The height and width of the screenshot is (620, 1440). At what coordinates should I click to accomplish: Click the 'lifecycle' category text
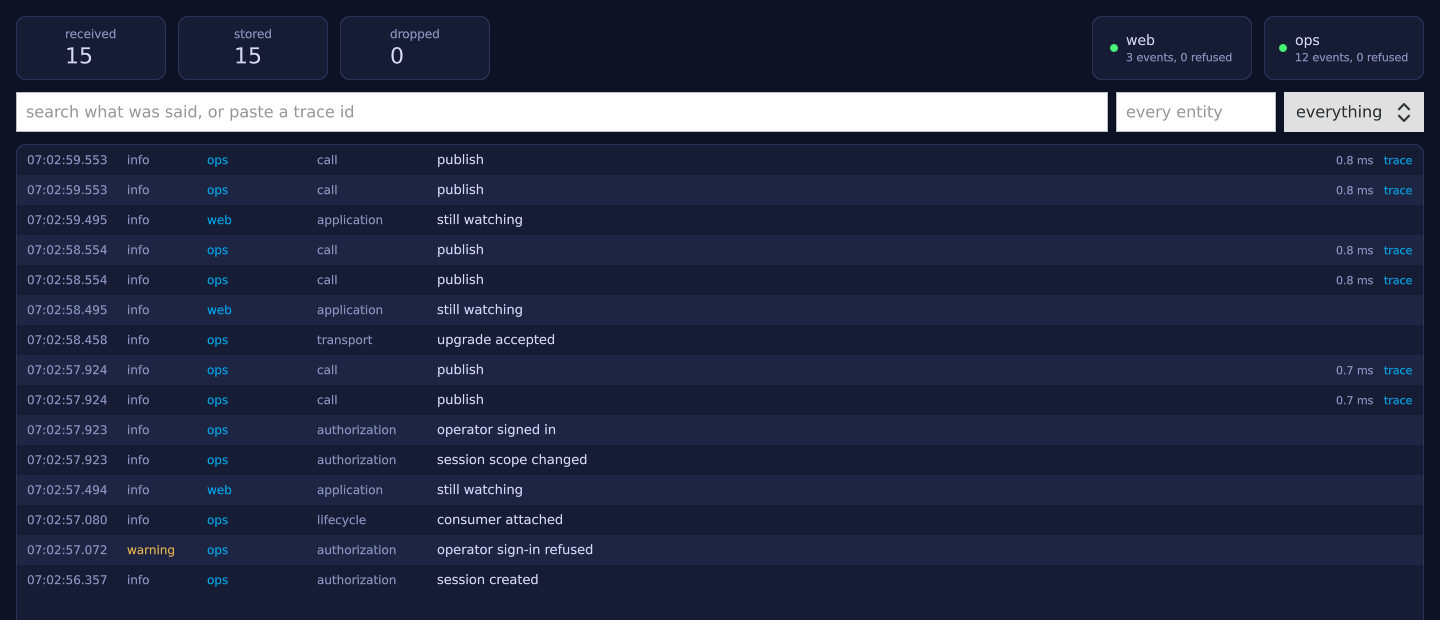pyautogui.click(x=341, y=520)
